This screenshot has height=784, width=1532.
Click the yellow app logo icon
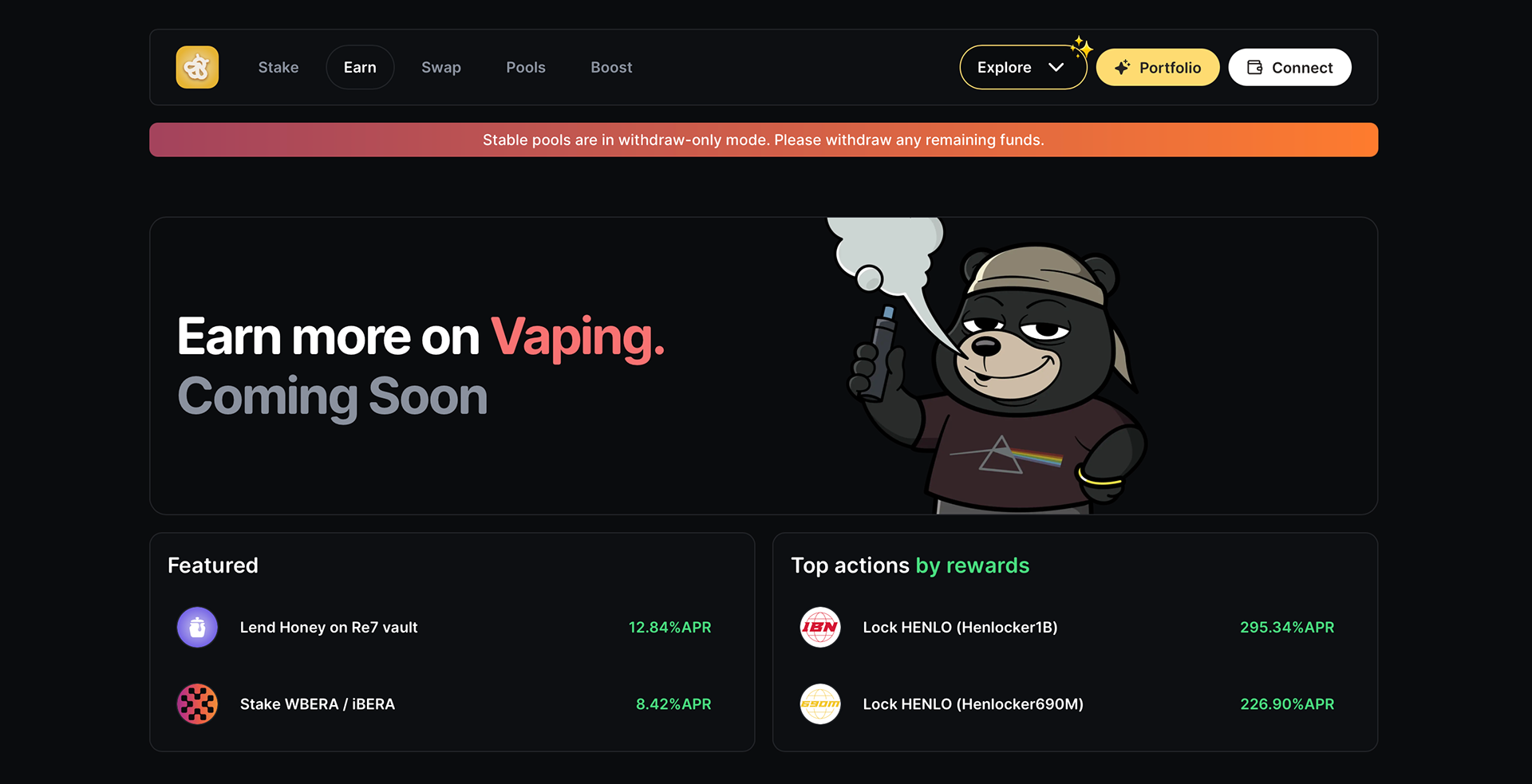197,67
